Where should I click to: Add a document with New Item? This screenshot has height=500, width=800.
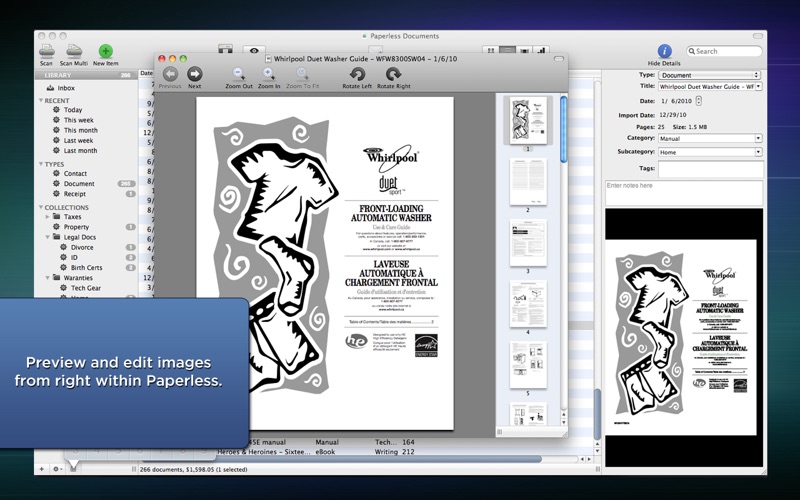click(x=105, y=51)
